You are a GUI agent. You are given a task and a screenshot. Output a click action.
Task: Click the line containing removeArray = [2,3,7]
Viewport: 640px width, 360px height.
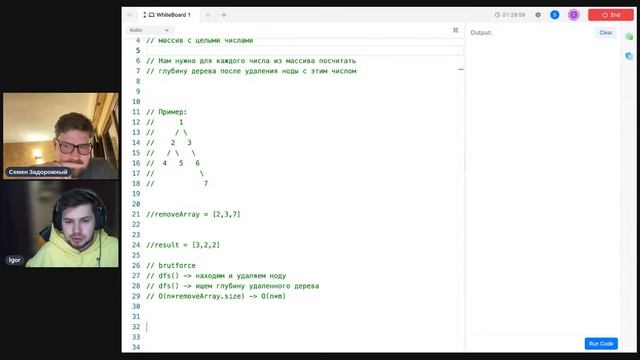193,214
